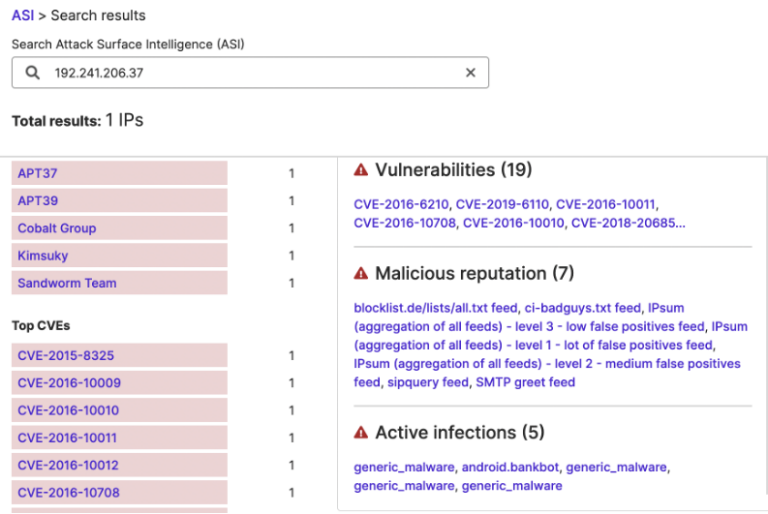Open CVE-2016-10010 under Vulnerabilities
This screenshot has height=514, width=768.
513,223
